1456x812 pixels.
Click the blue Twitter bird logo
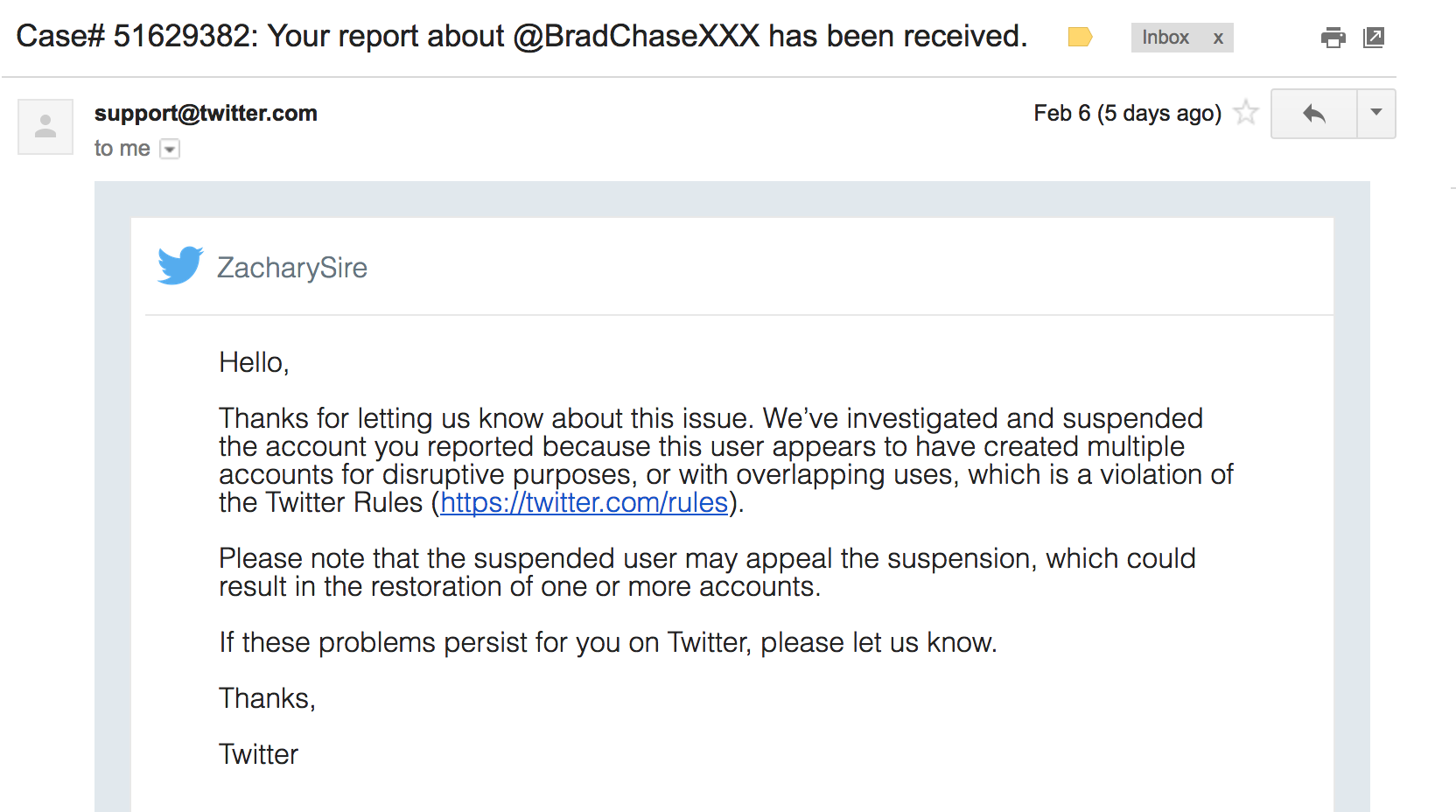click(180, 265)
